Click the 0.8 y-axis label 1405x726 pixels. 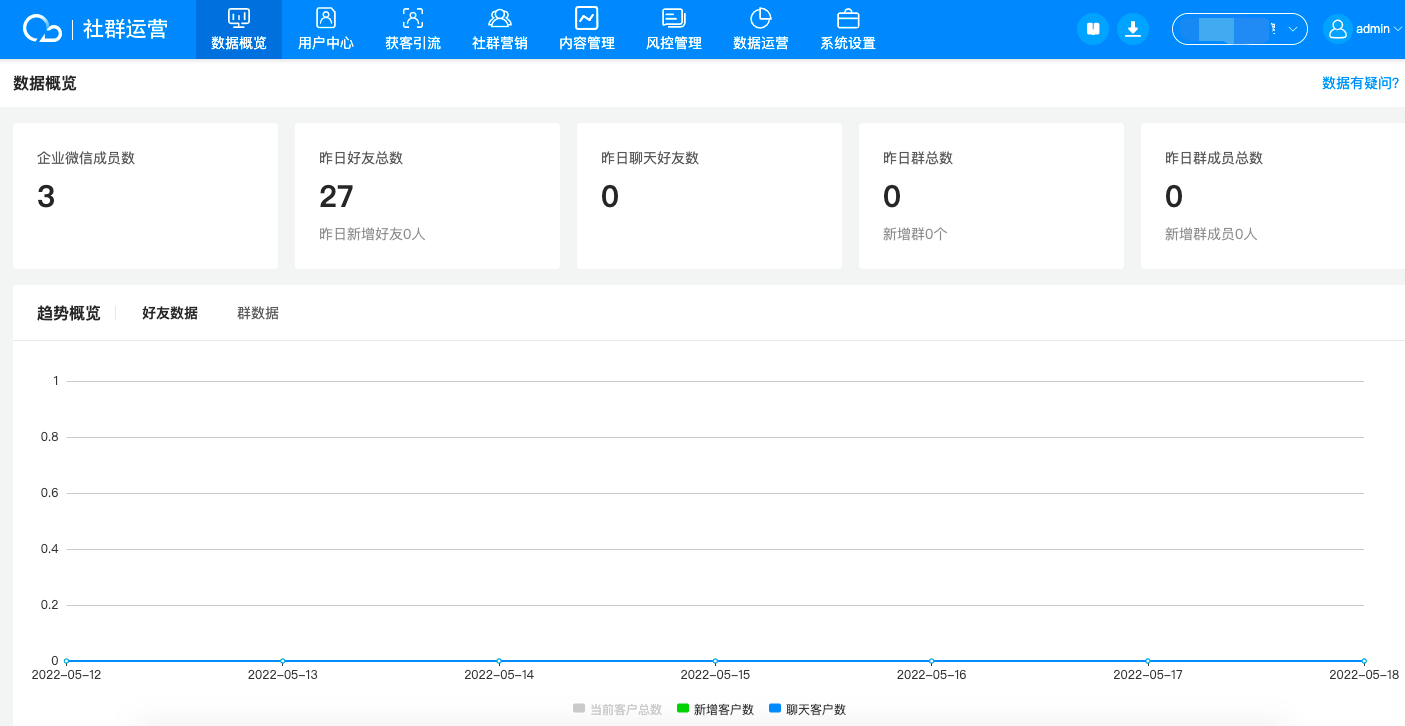tap(49, 437)
